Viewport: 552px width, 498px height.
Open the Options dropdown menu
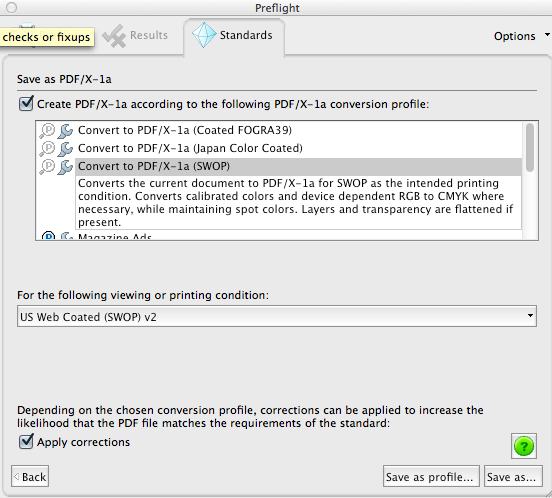[521, 36]
